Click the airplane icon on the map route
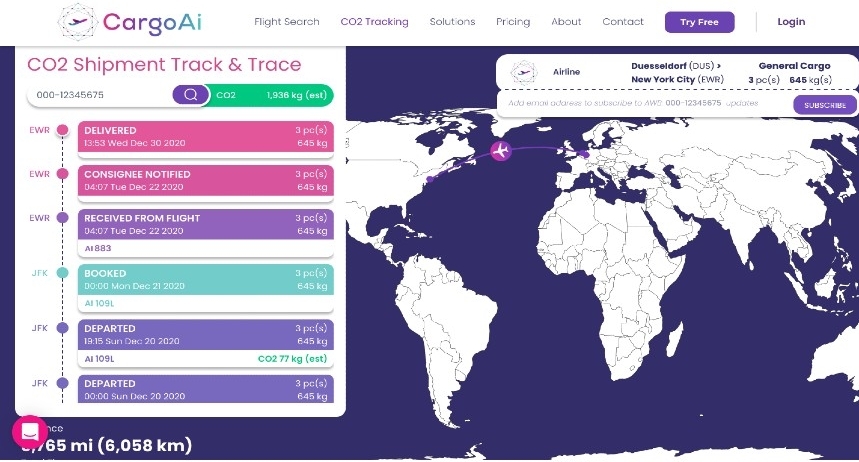Screen dimensions: 859x462 pos(501,150)
